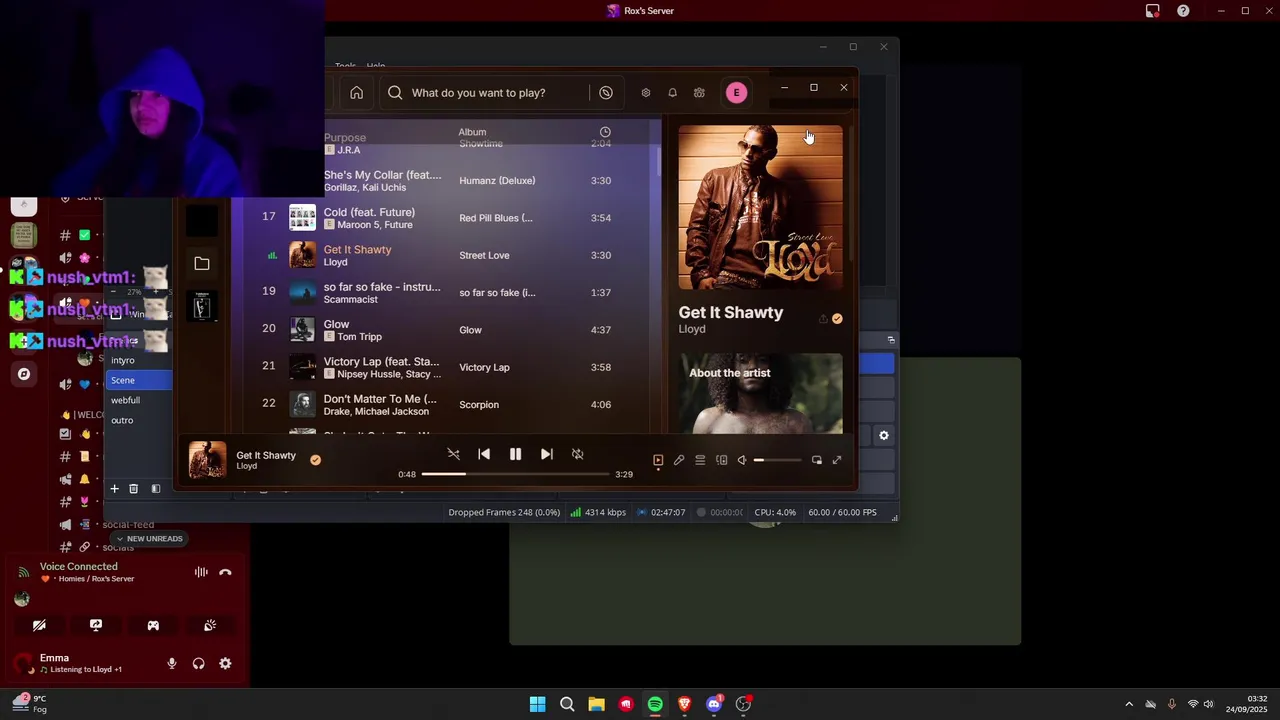The width and height of the screenshot is (1280, 720).
Task: Open the Scorpion album link
Action: pos(479,405)
